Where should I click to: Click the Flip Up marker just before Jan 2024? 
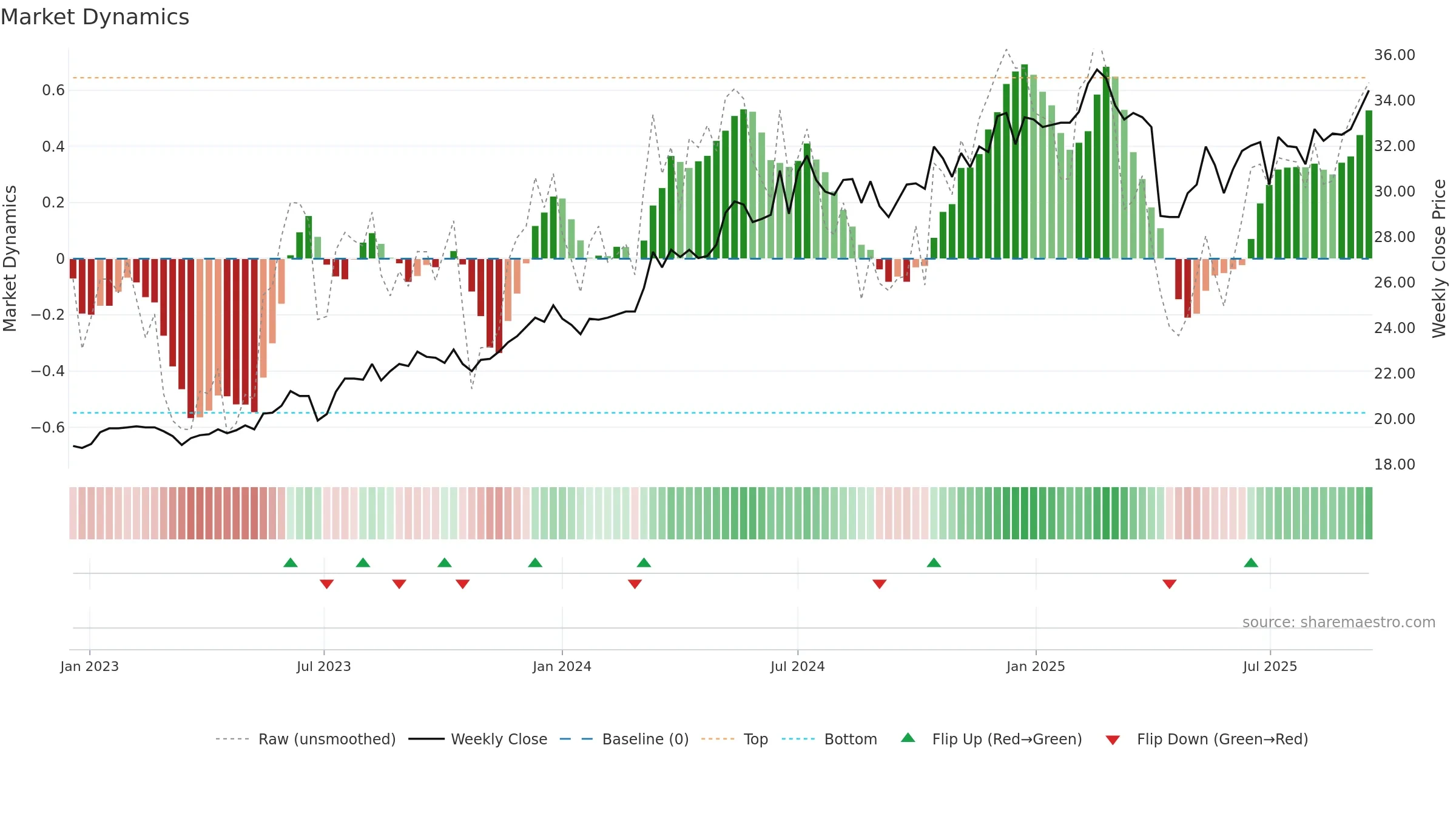535,562
